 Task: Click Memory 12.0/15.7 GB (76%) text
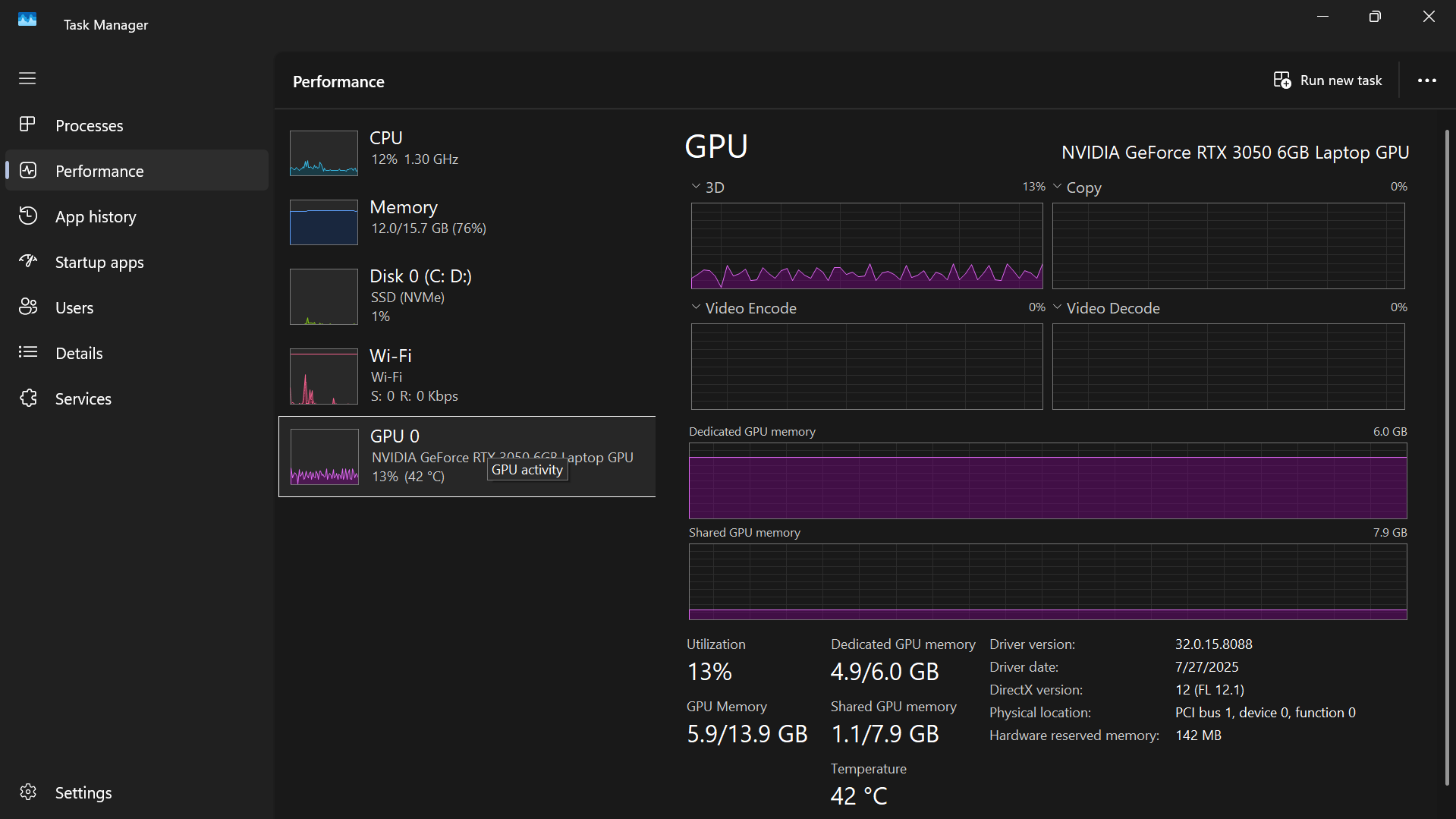point(429,228)
